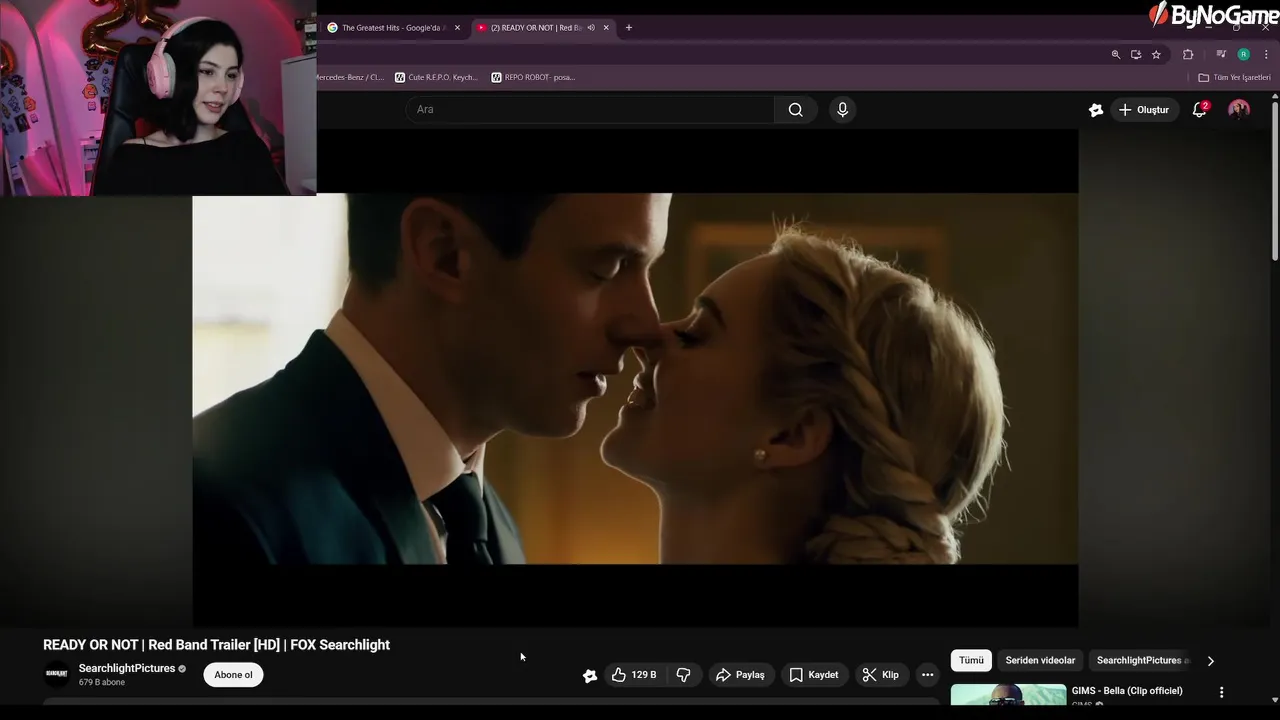Image resolution: width=1280 pixels, height=720 pixels.
Task: Click the page vertical scrollbar thumb
Action: [1275, 180]
